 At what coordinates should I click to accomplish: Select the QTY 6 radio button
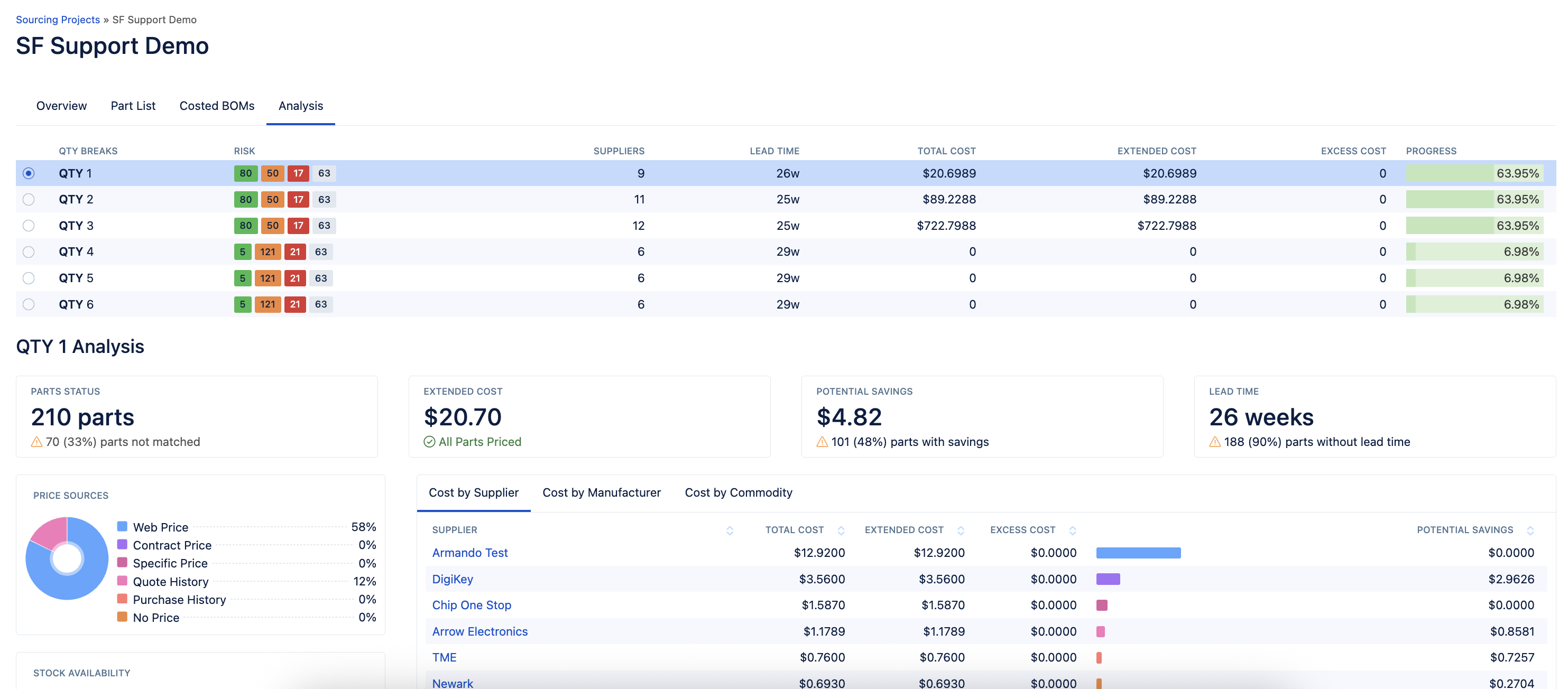pyautogui.click(x=29, y=304)
